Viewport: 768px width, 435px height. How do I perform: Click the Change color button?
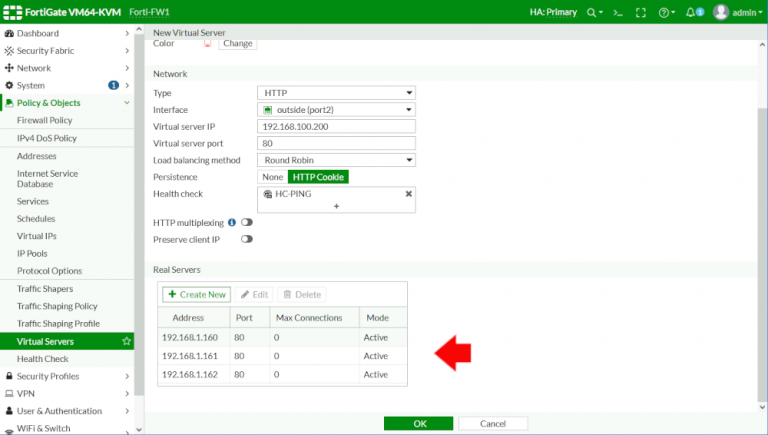(x=238, y=43)
